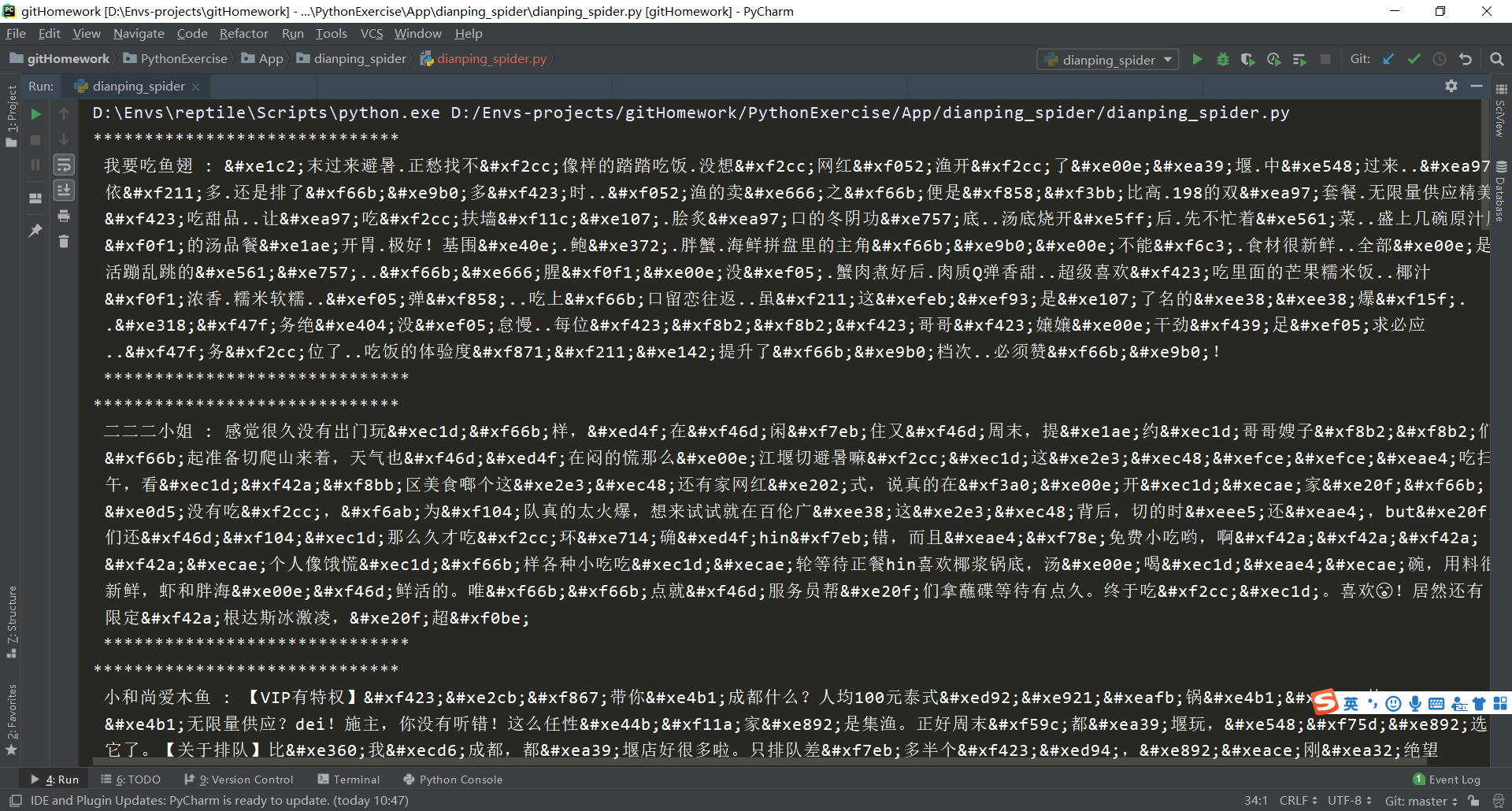This screenshot has width=1512, height=811.
Task: Open the dianping_spider run configuration dropdown
Action: coord(1108,60)
